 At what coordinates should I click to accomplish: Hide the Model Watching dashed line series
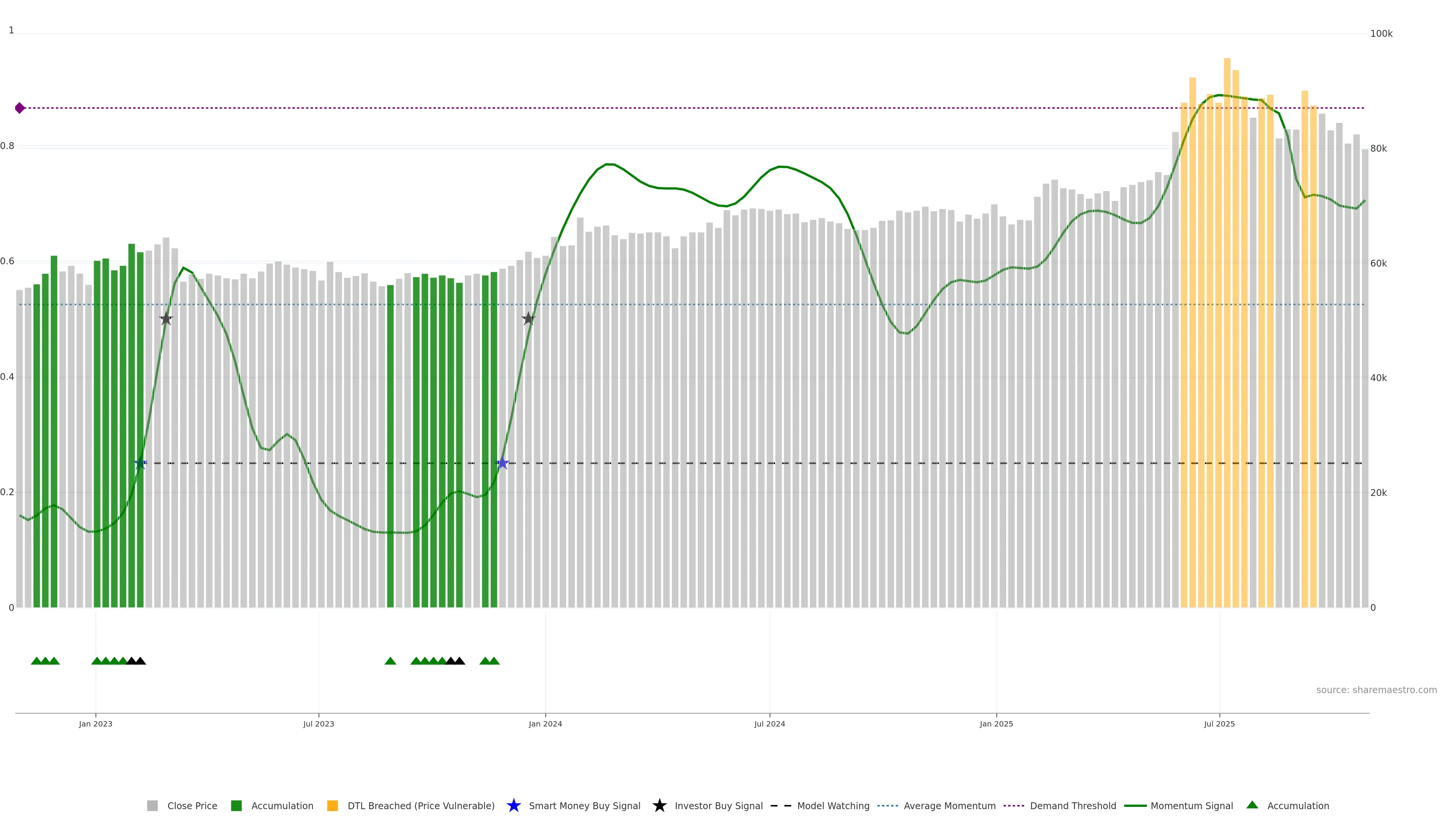(x=833, y=806)
